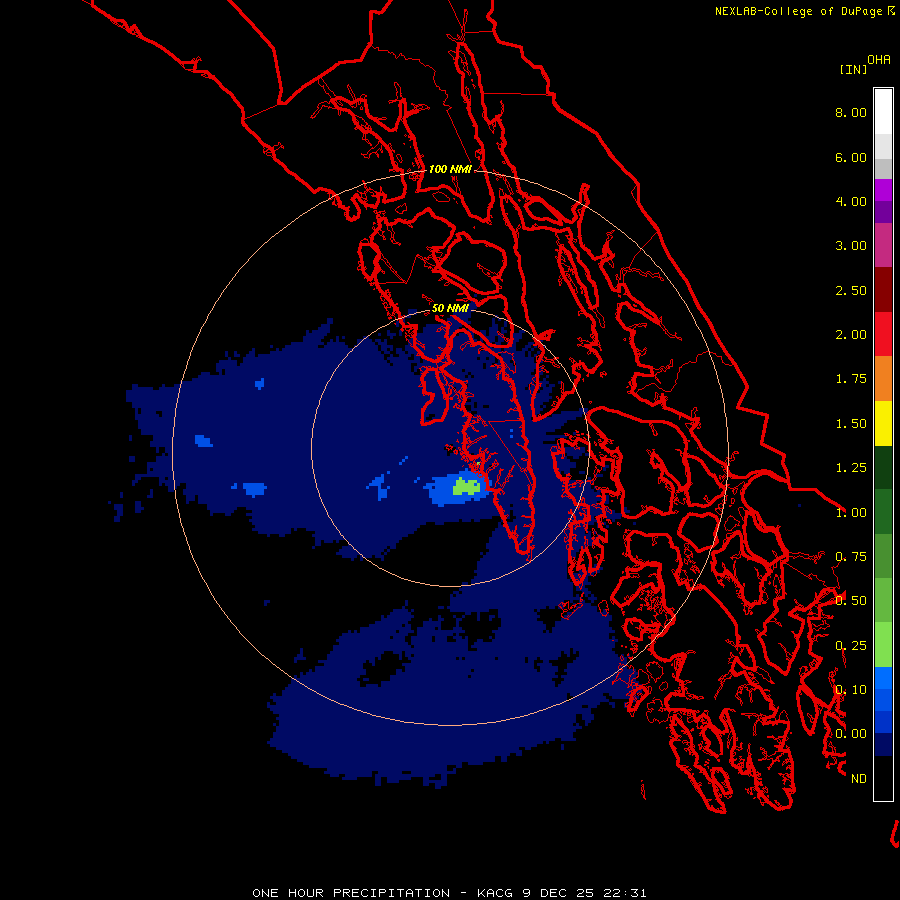Pick the white swatch in color scale
Image resolution: width=900 pixels, height=900 pixels.
coord(883,112)
